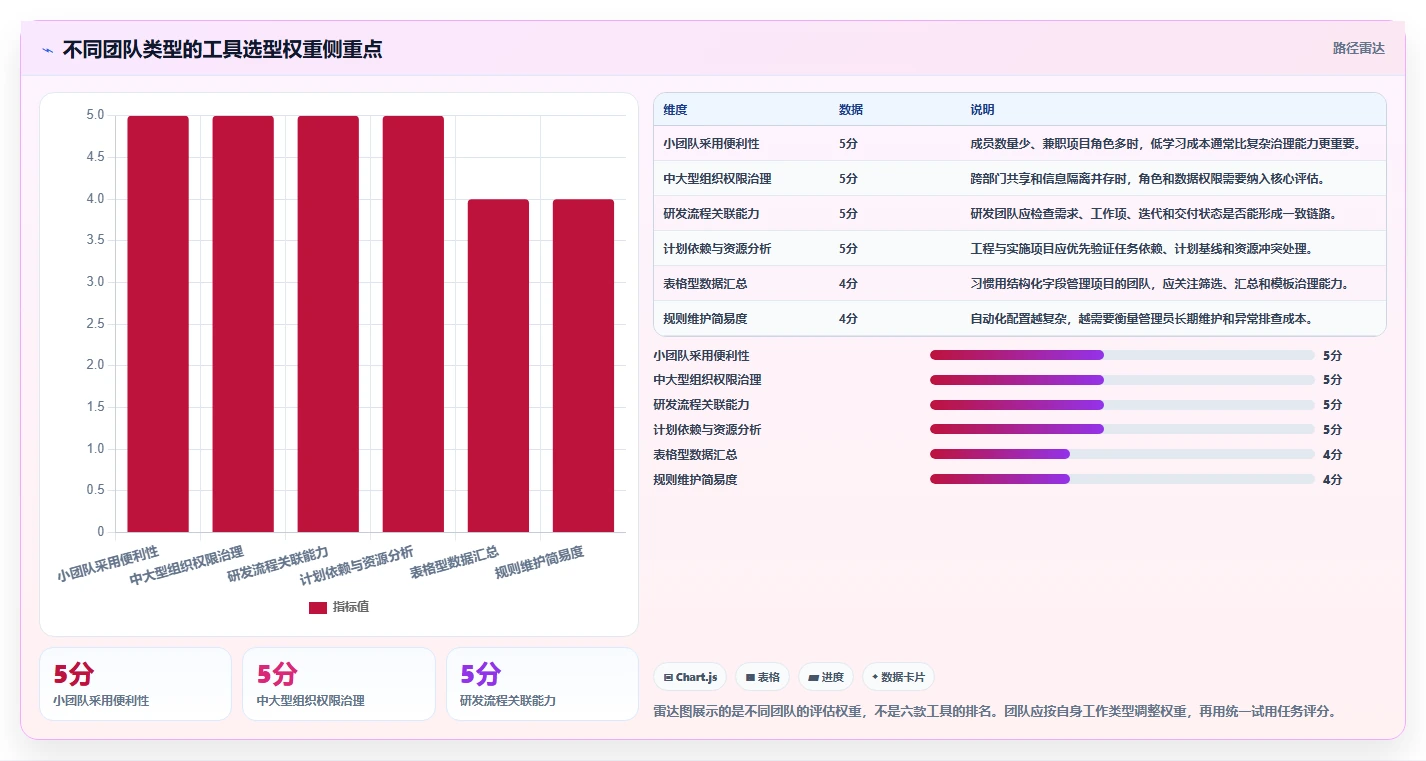Click the 表格型数据汇总 progress bar

coord(1122,454)
